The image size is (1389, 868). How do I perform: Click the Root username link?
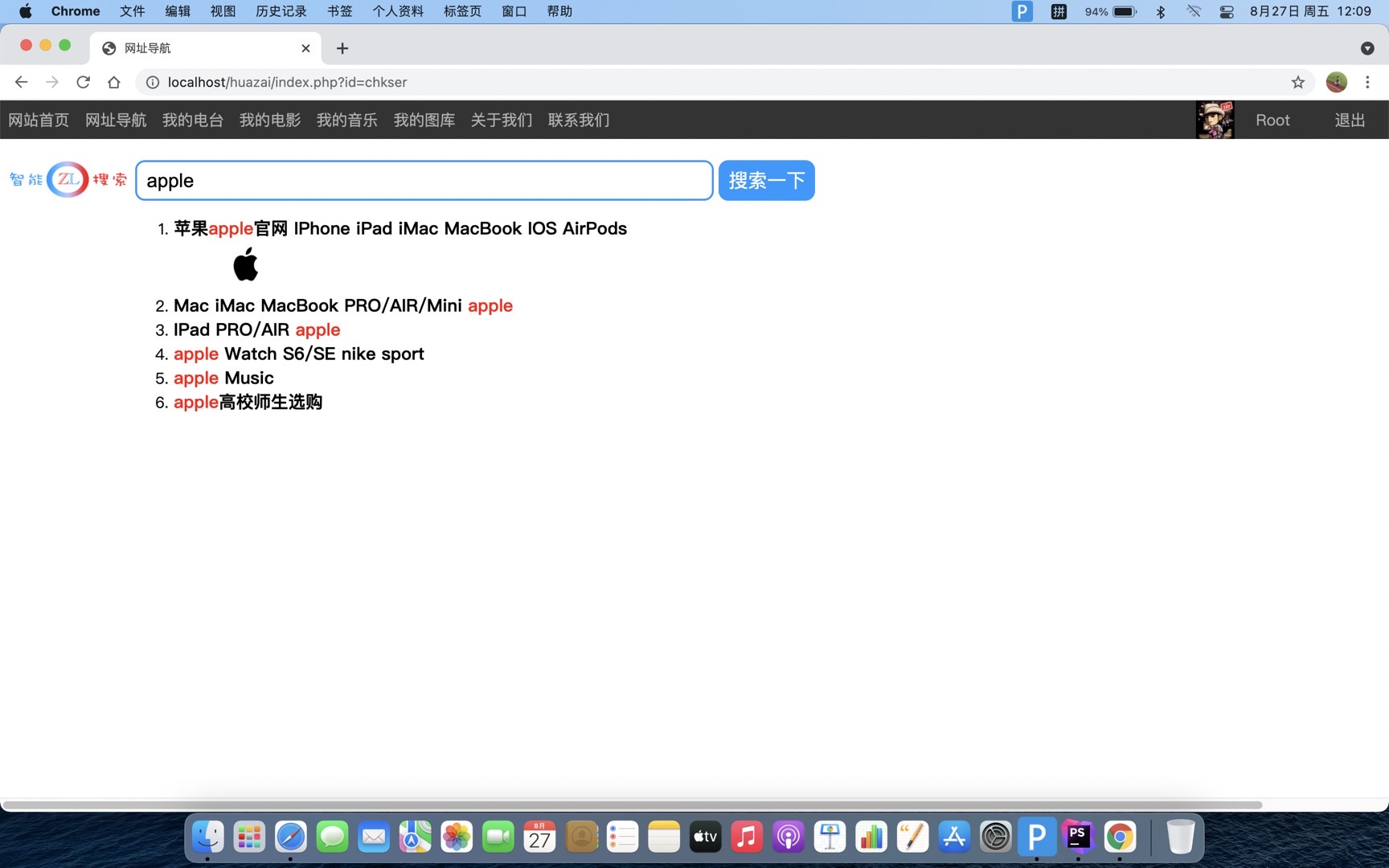(x=1272, y=120)
